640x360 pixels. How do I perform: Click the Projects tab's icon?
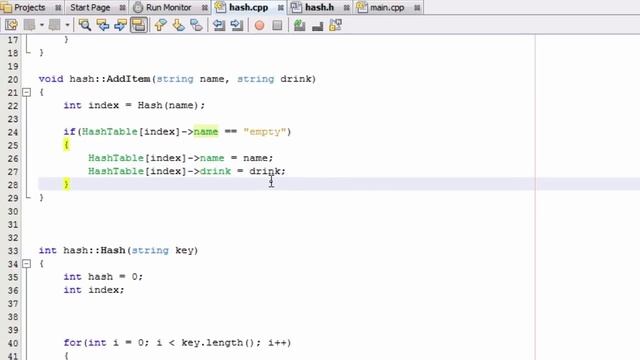click(x=6, y=7)
